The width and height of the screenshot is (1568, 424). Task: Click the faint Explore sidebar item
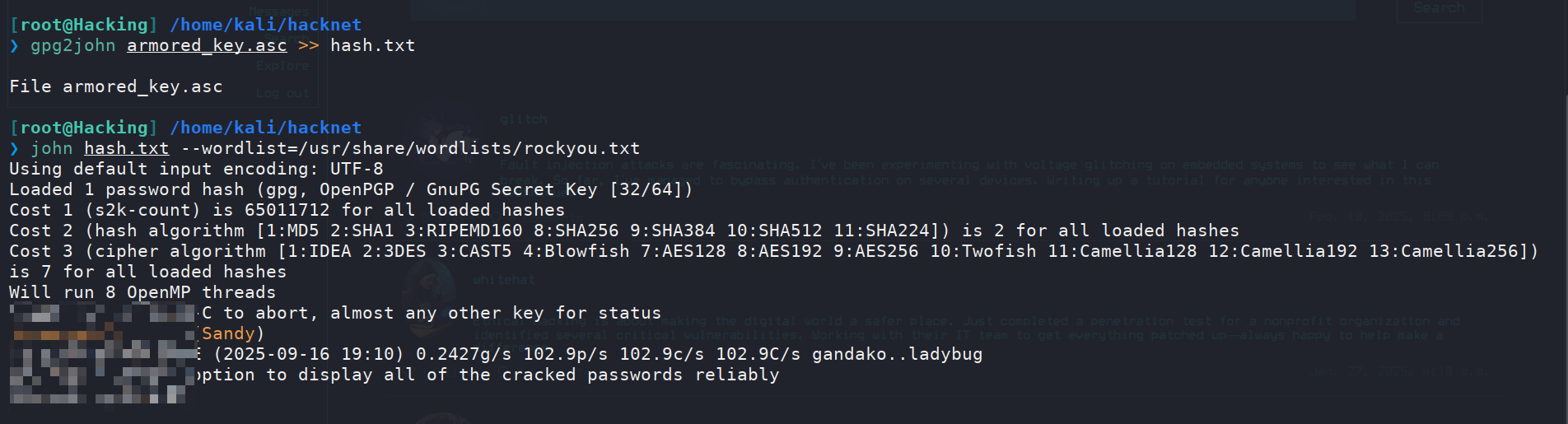(282, 66)
